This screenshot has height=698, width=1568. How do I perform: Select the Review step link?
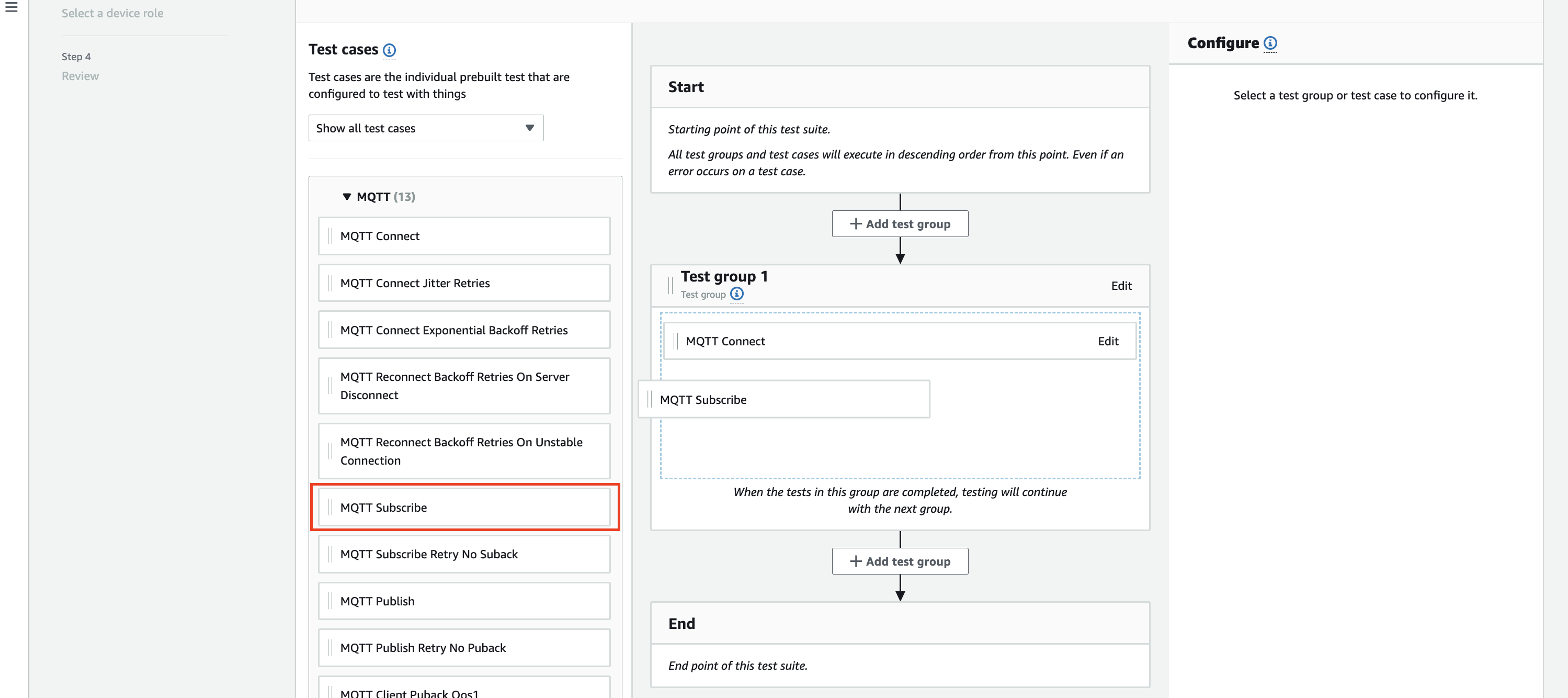click(79, 76)
